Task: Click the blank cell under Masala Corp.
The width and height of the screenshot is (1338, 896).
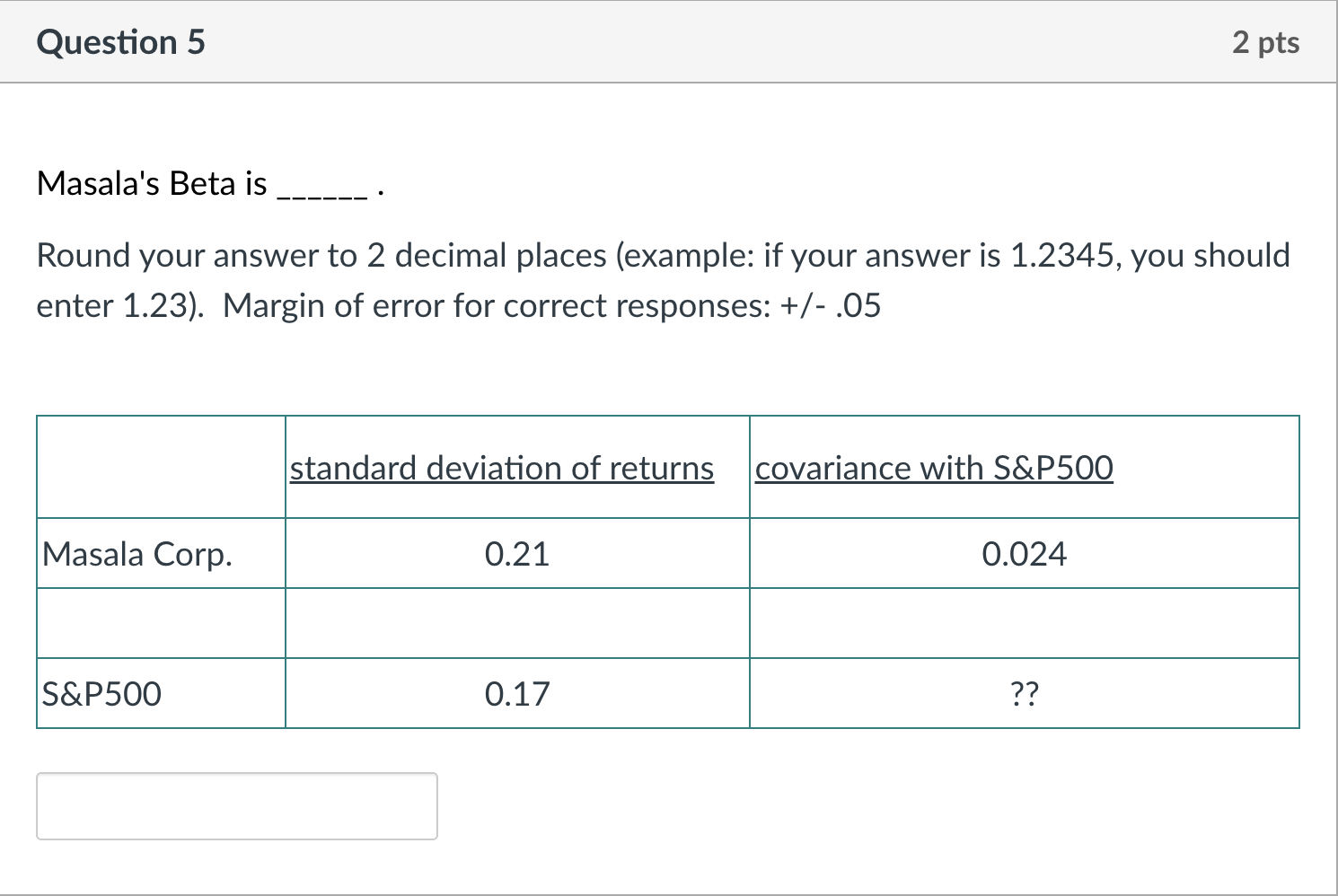Action: (162, 624)
